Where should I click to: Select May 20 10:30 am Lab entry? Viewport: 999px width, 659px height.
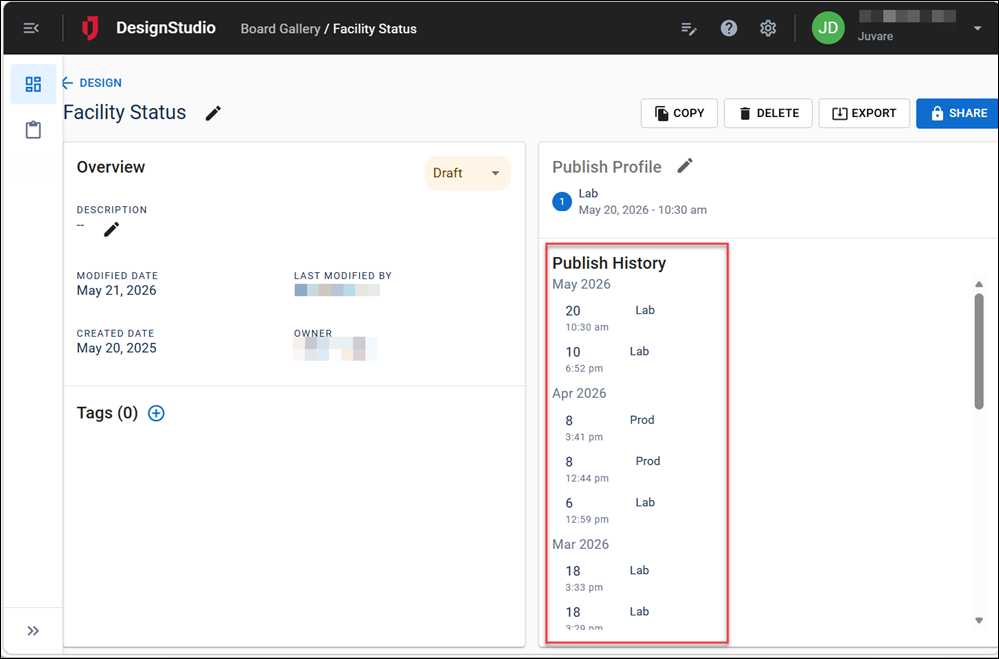coord(612,317)
